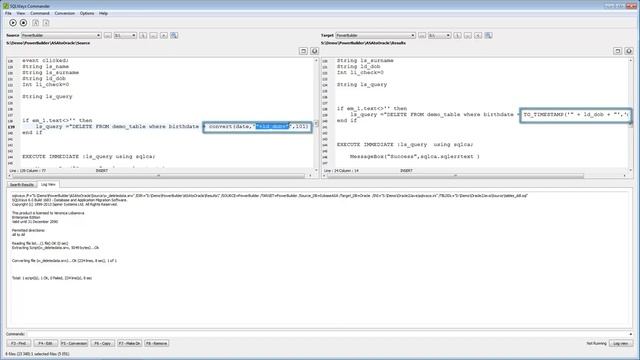Open the target drive selector dropdown
This screenshot has width=640, height=360.
(439, 36)
